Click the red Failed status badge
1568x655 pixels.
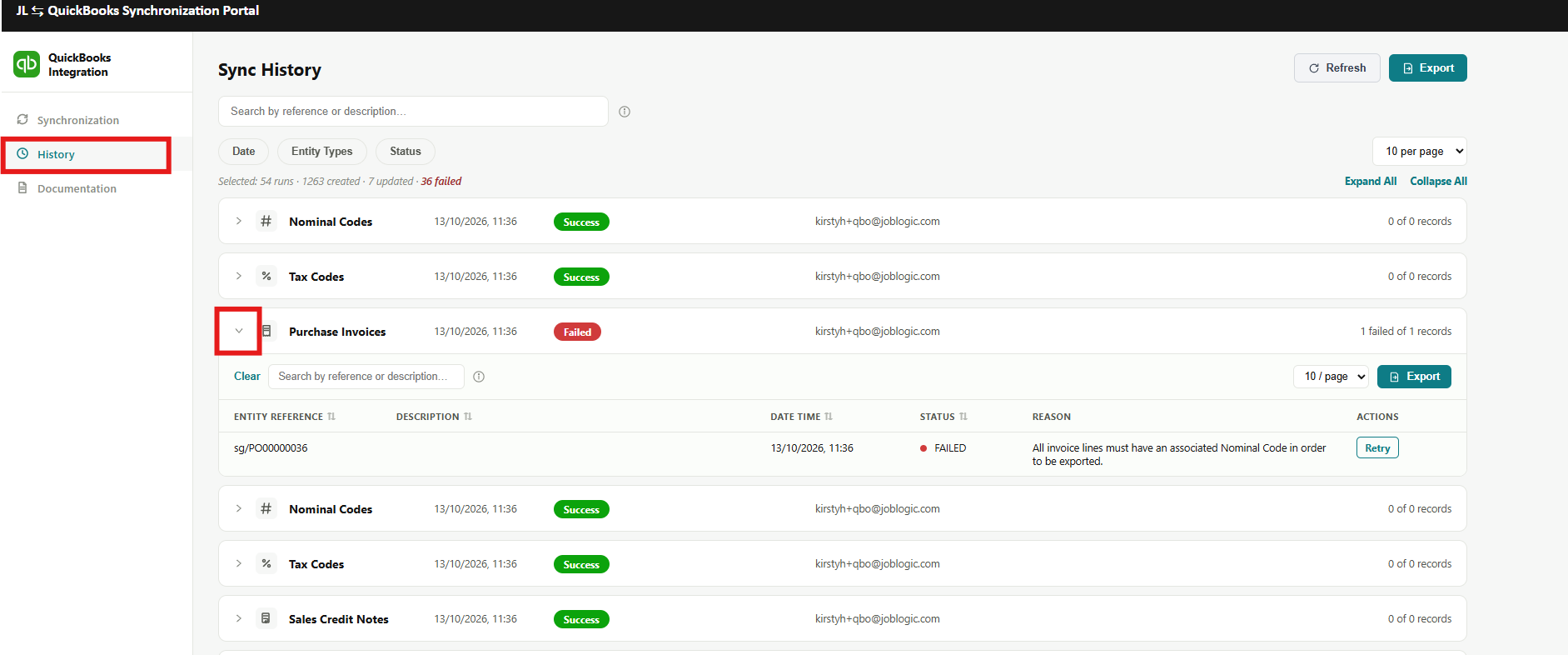577,332
